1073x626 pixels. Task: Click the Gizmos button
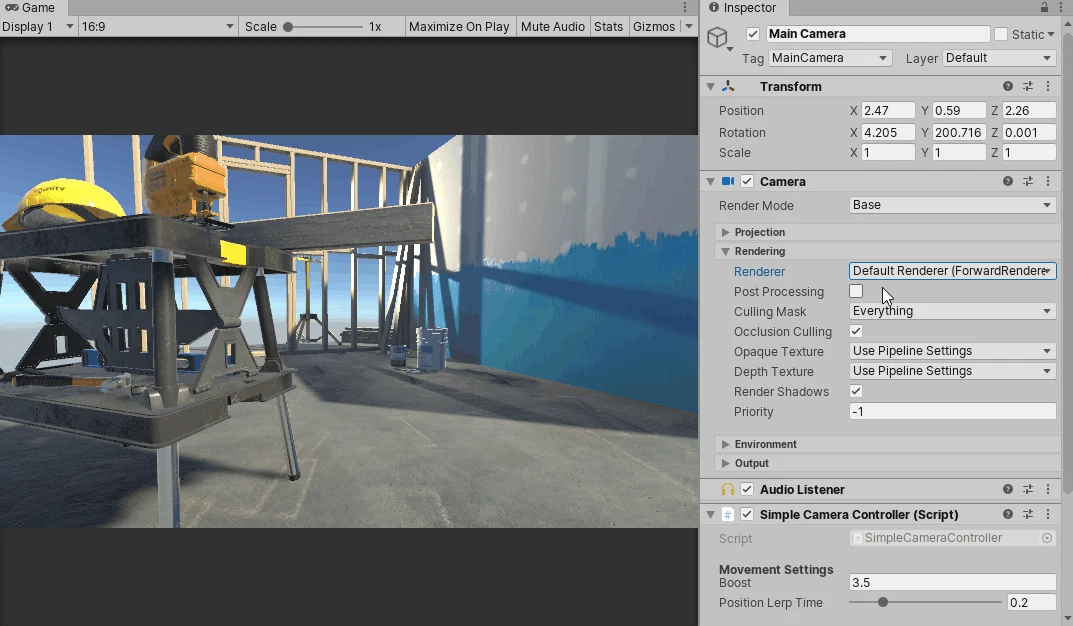pyautogui.click(x=654, y=27)
